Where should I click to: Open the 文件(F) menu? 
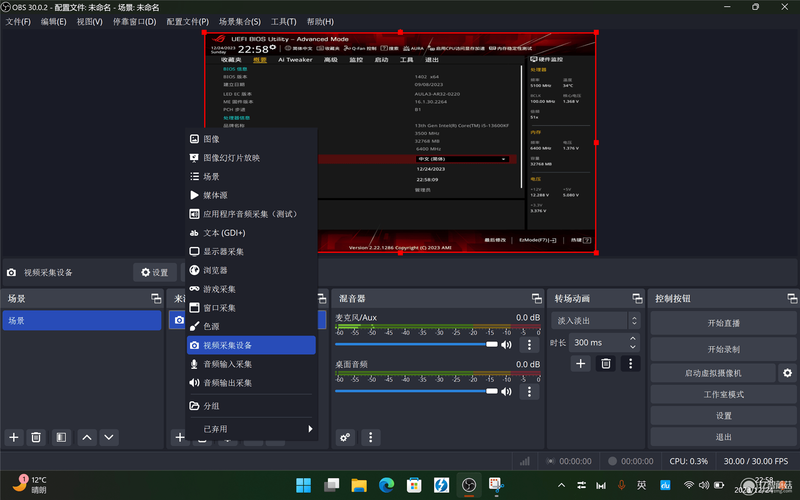[x=18, y=21]
